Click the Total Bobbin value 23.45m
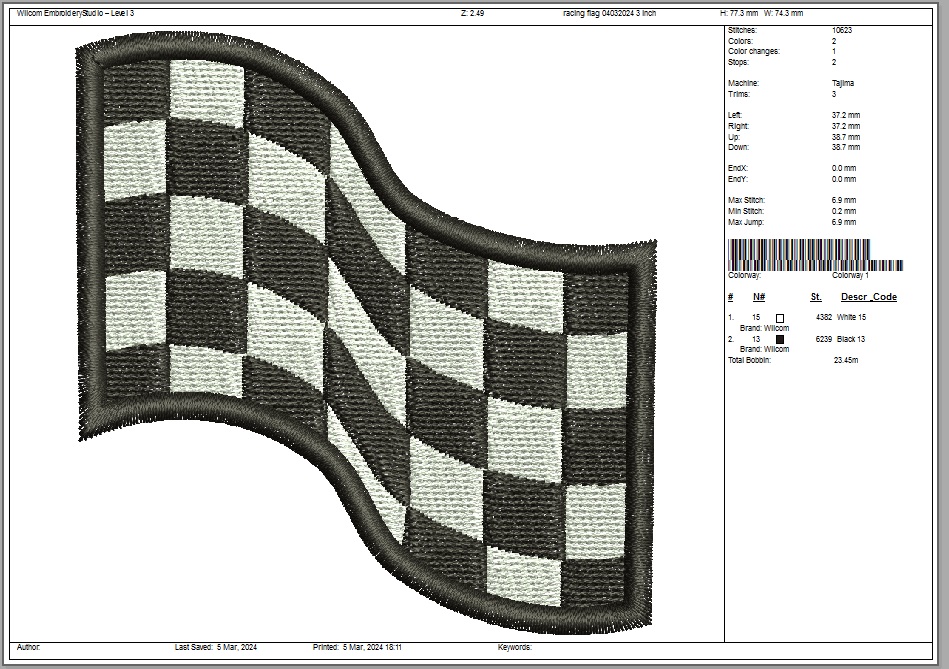 click(x=845, y=360)
